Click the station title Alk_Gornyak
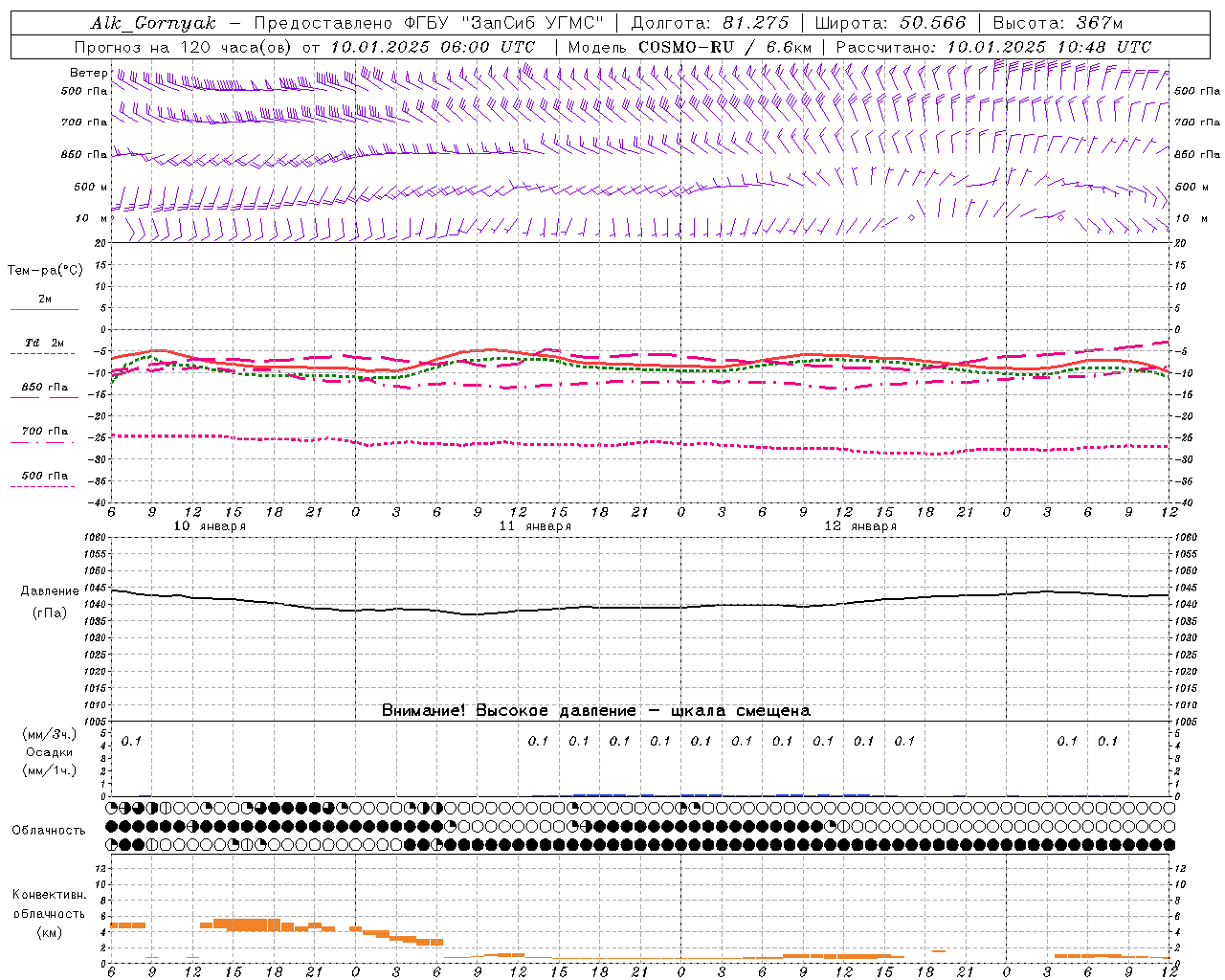This screenshot has width=1225, height=980. 153,23
